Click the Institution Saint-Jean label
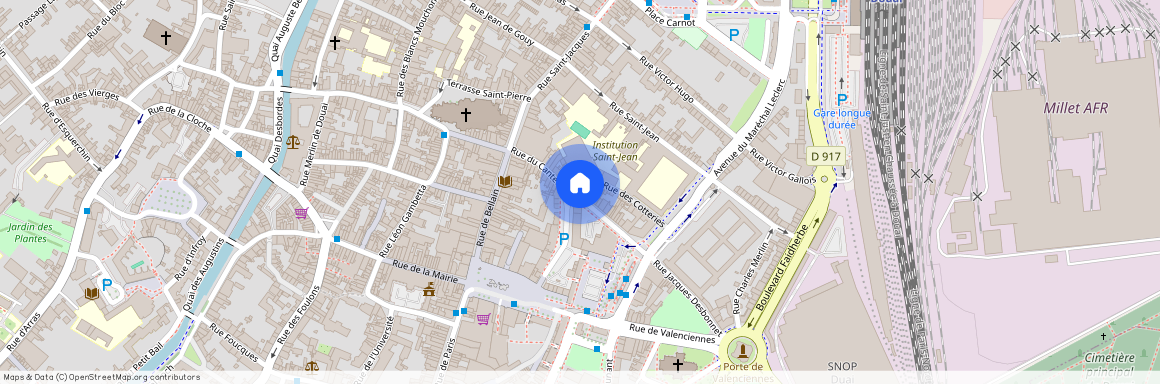The height and width of the screenshot is (384, 1160). pos(616,150)
